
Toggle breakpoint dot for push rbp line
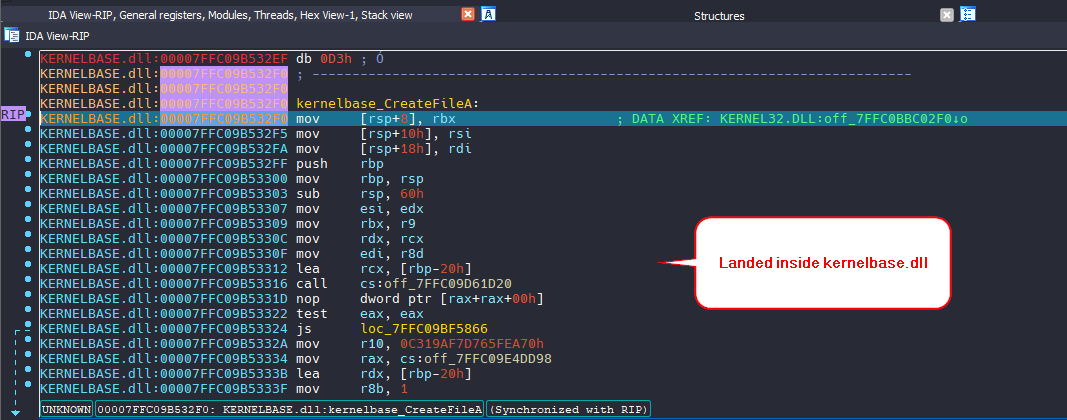tap(28, 159)
